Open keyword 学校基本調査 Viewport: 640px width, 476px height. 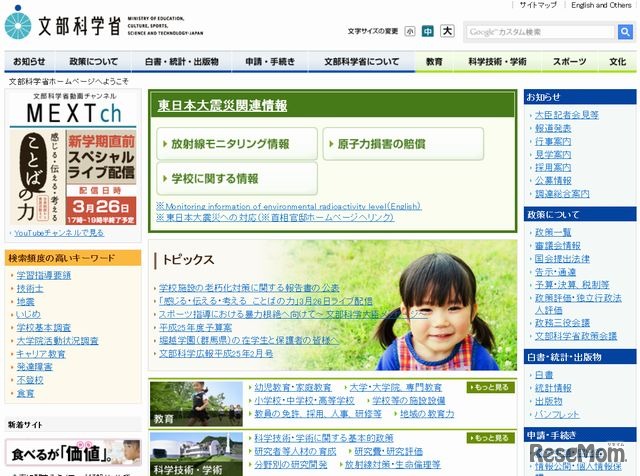tap(44, 327)
